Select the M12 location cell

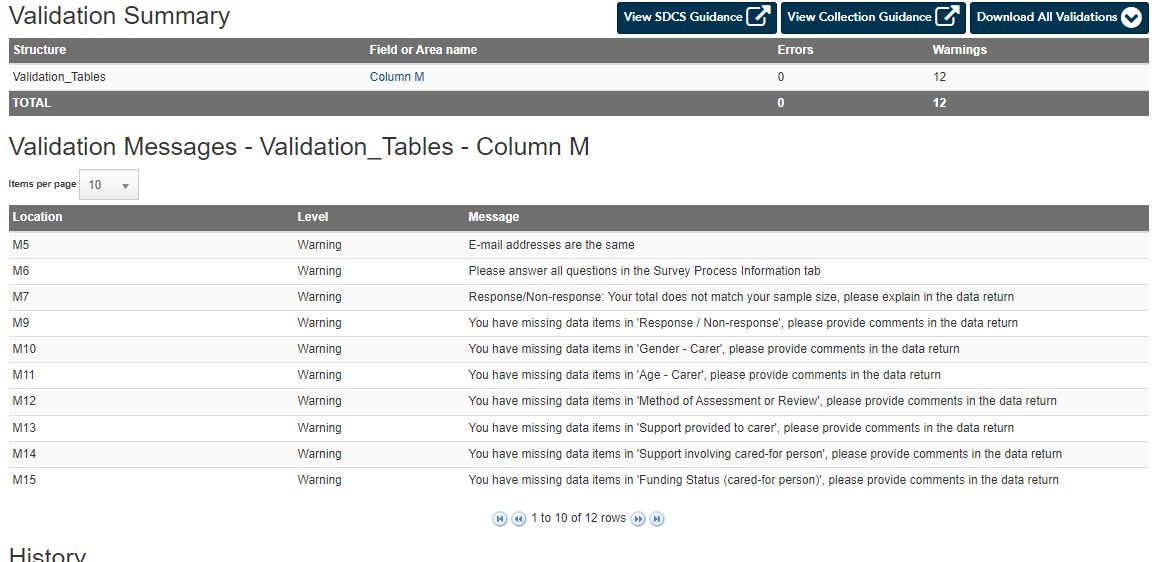point(24,401)
